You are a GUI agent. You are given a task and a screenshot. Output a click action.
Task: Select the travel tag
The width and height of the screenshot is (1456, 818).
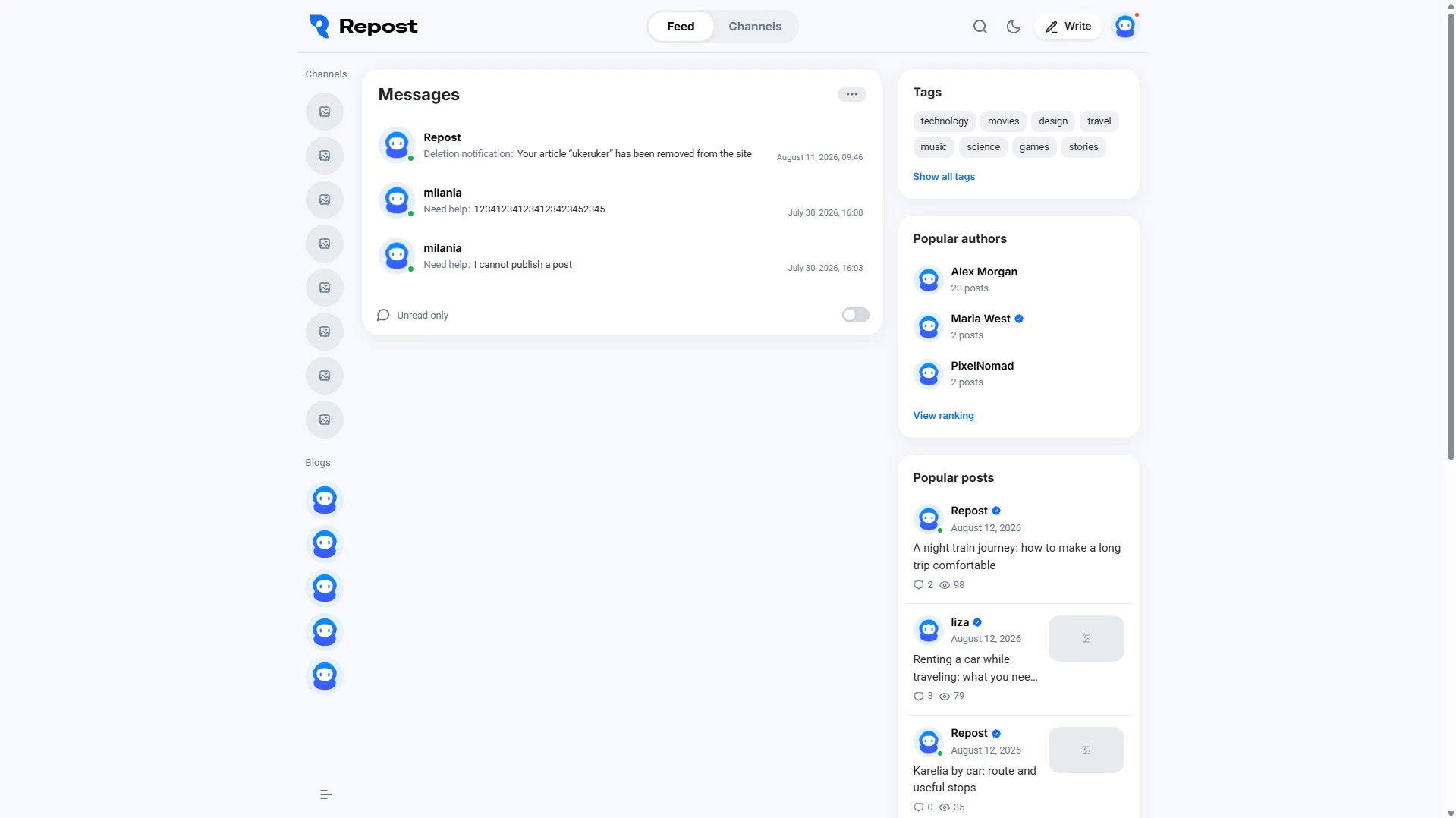click(x=1099, y=121)
